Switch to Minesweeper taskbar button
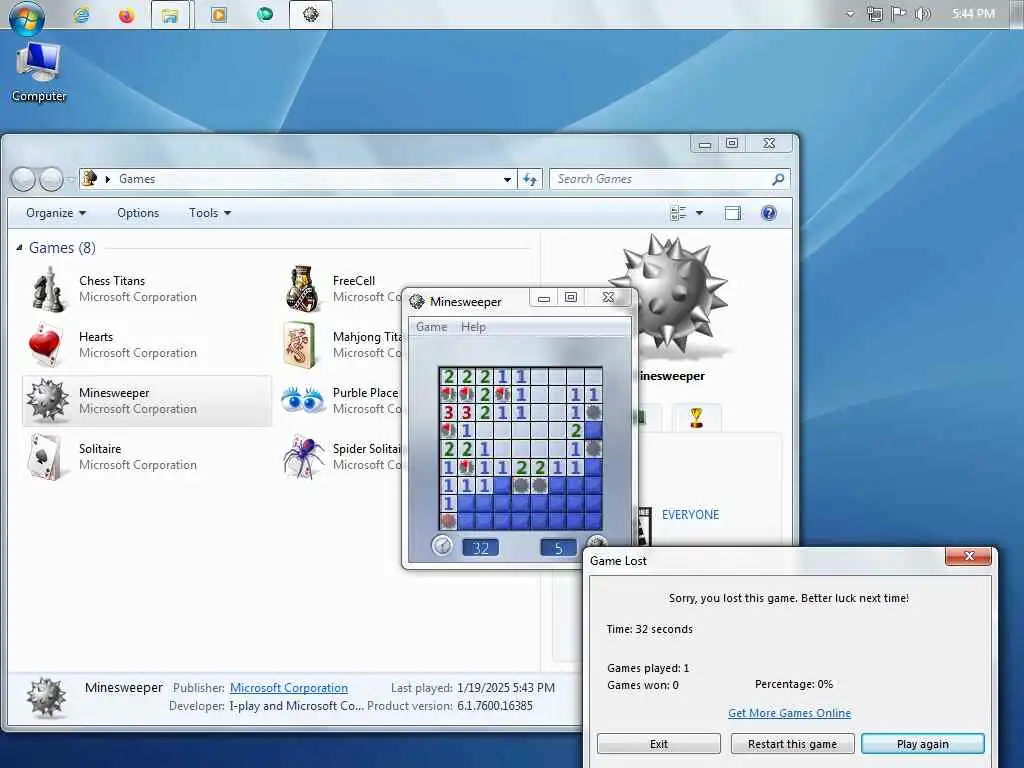1024x768 pixels. tap(311, 15)
